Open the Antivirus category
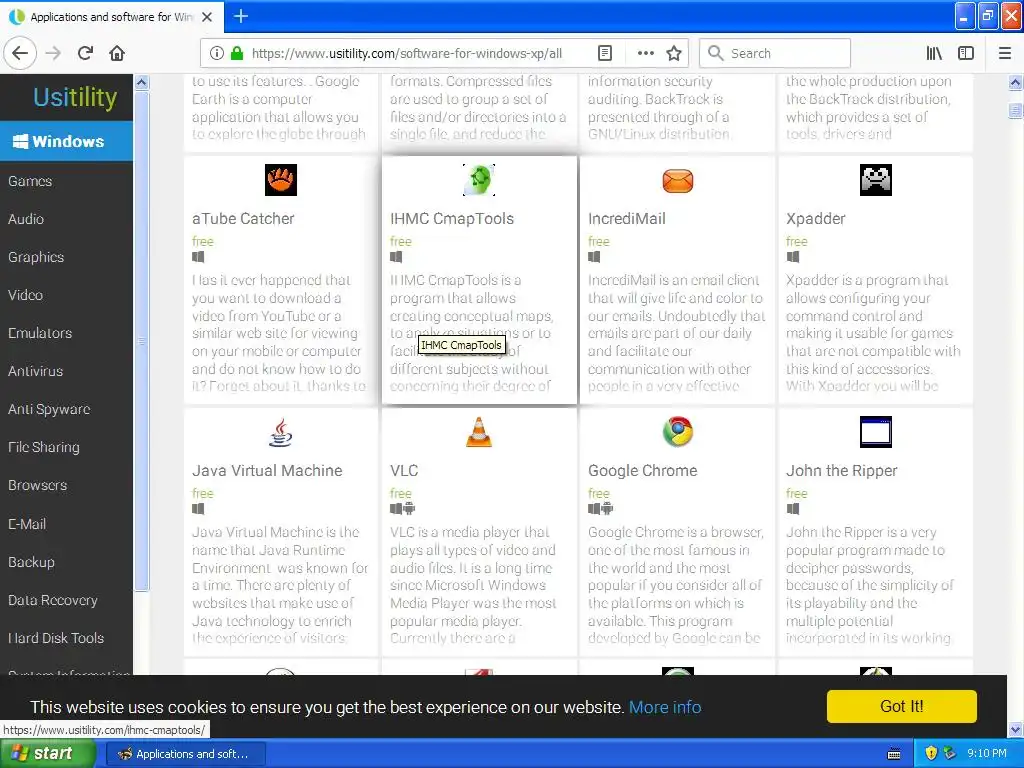The height and width of the screenshot is (768, 1024). pyautogui.click(x=35, y=371)
